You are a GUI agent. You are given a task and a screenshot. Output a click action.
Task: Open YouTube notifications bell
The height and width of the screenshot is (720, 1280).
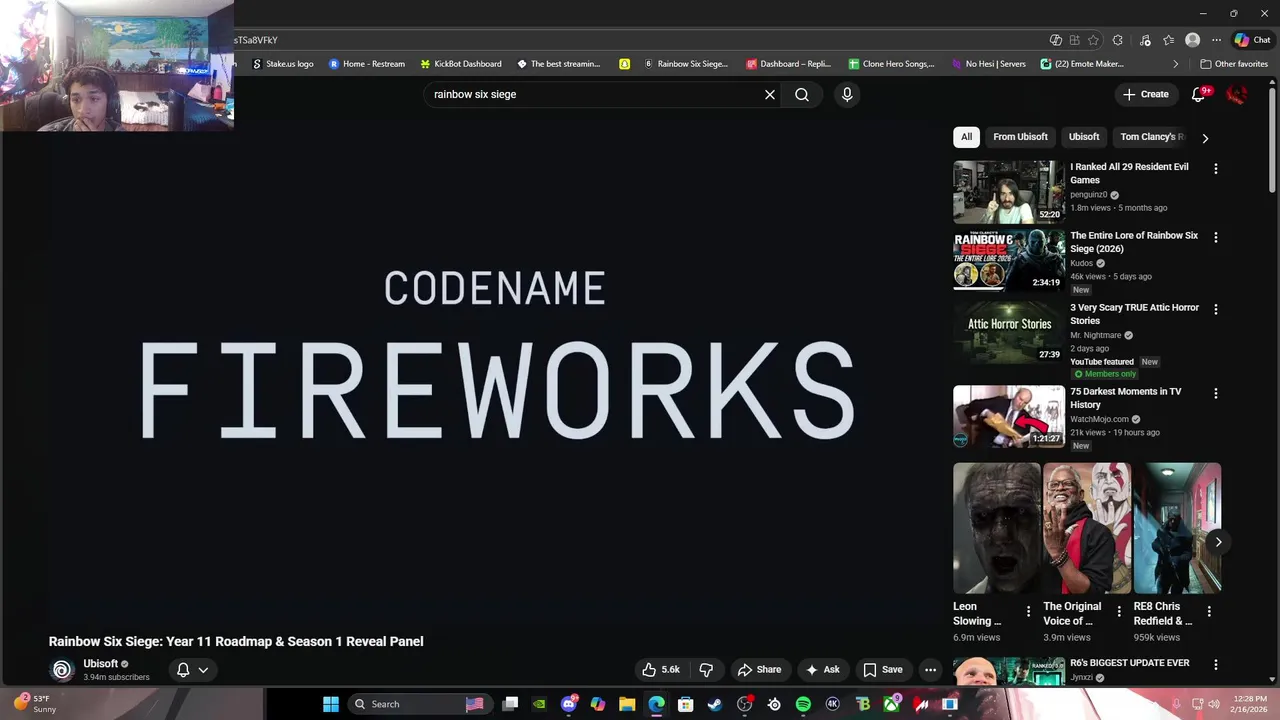[1198, 94]
